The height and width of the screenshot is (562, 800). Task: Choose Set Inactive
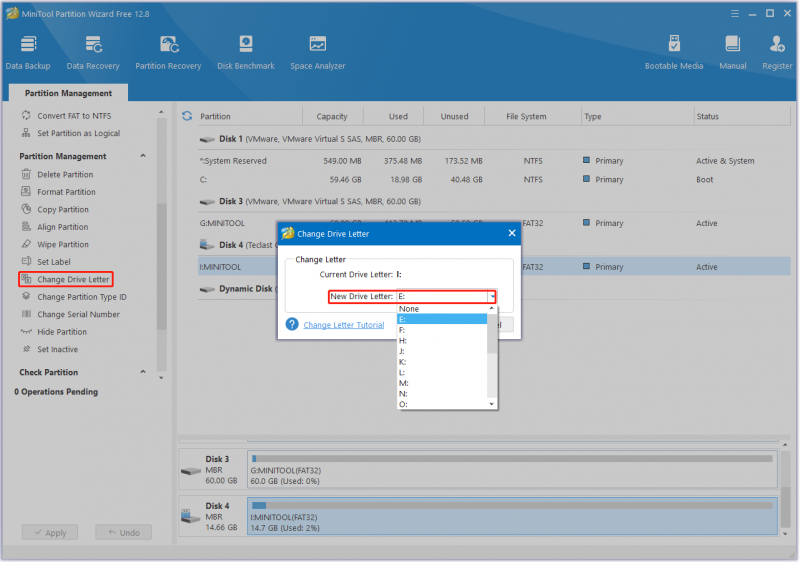coord(57,349)
